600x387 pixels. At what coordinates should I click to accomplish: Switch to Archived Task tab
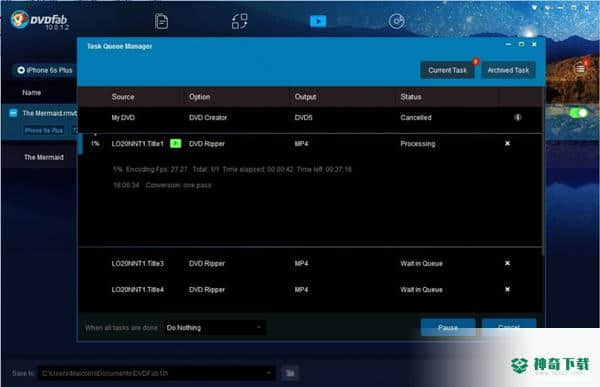(x=508, y=70)
